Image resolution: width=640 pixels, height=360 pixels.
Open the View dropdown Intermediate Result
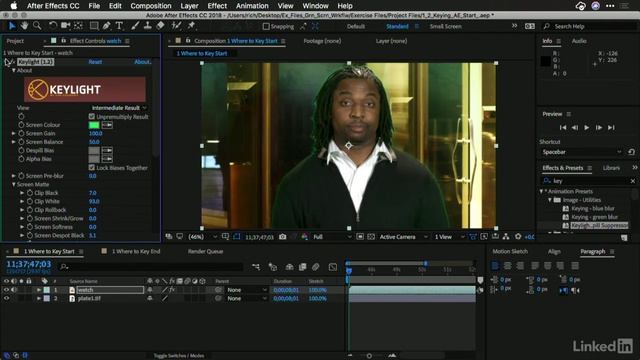[119, 108]
